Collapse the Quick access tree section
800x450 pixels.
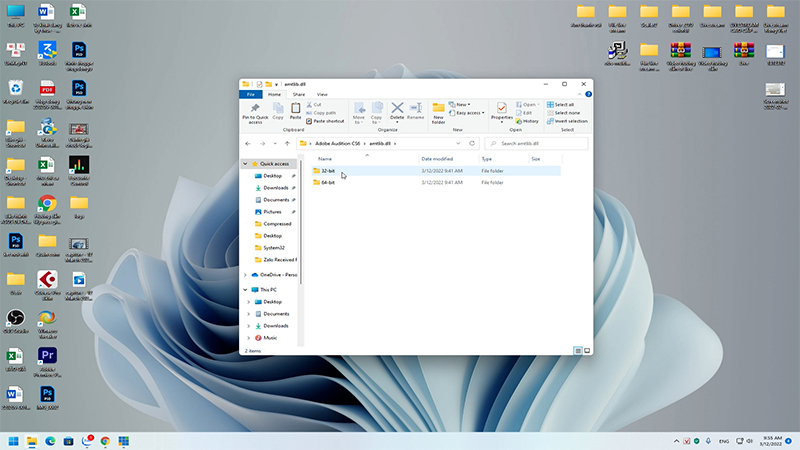pos(246,163)
